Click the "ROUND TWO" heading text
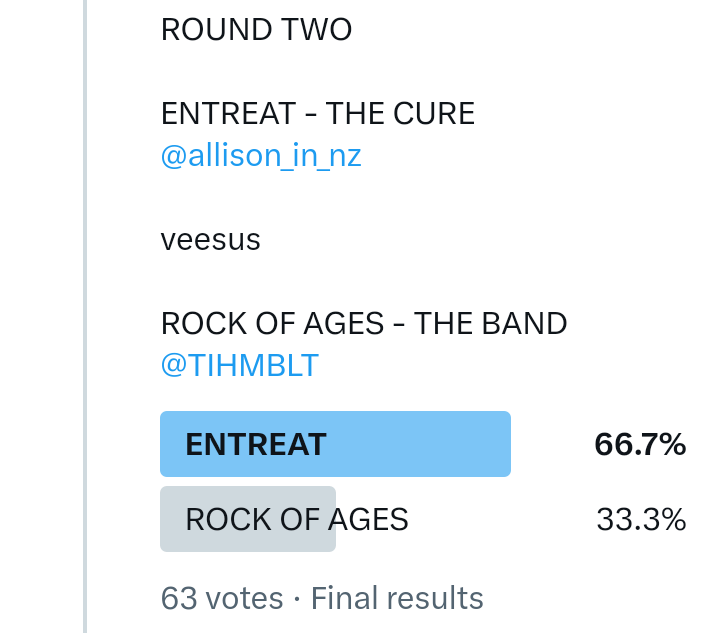Viewport: 720px width, 633px height. 256,30
